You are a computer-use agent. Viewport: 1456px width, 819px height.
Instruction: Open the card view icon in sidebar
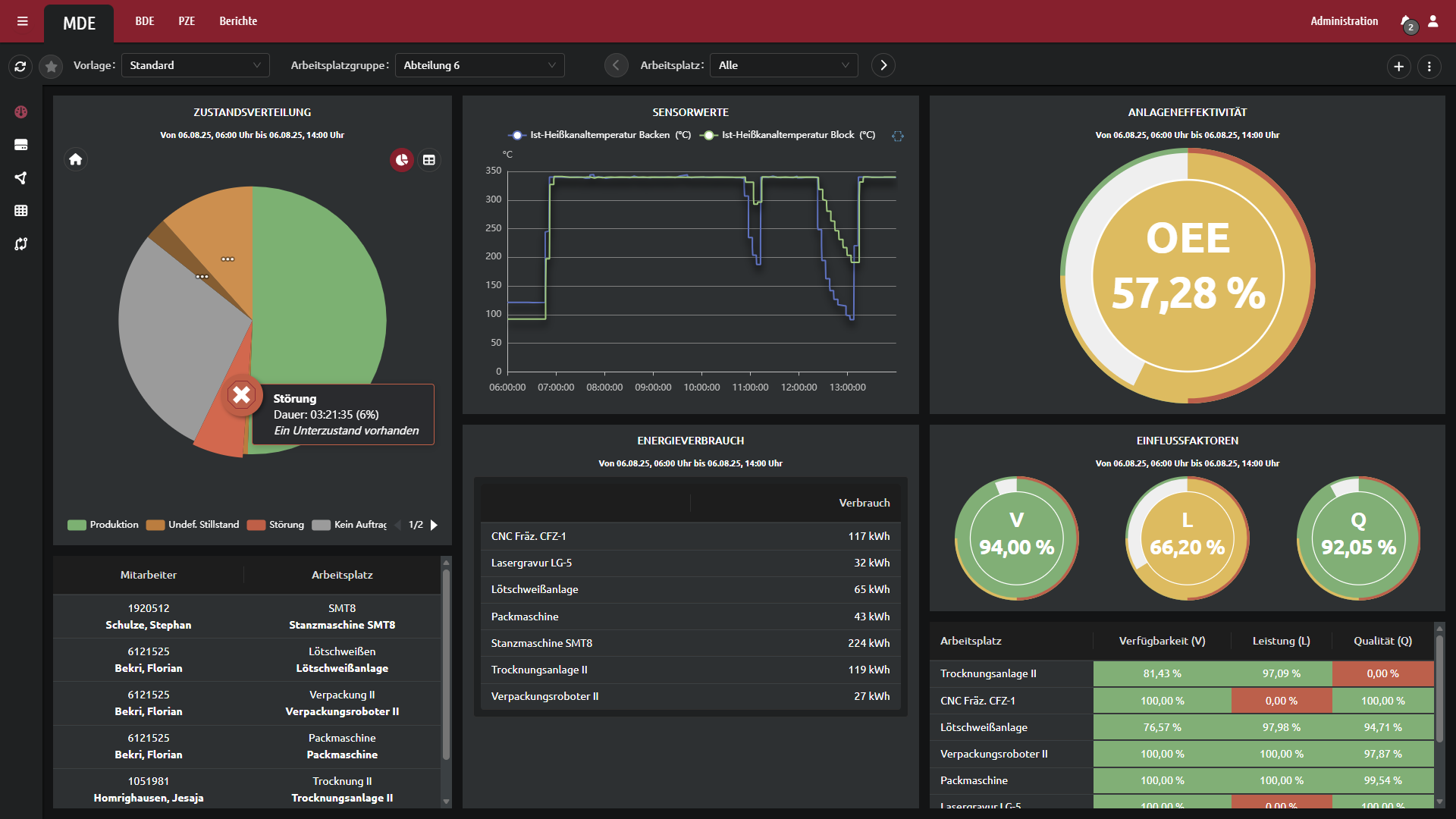tap(21, 145)
